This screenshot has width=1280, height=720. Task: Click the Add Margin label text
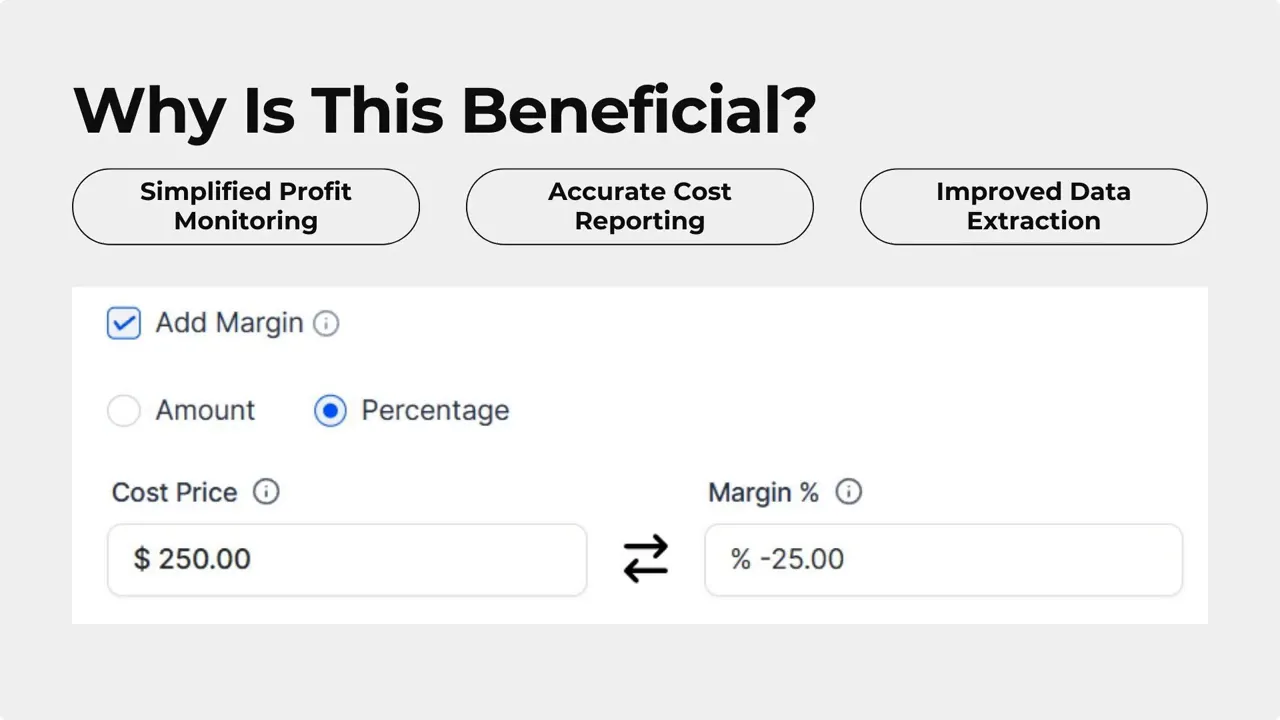coord(229,323)
